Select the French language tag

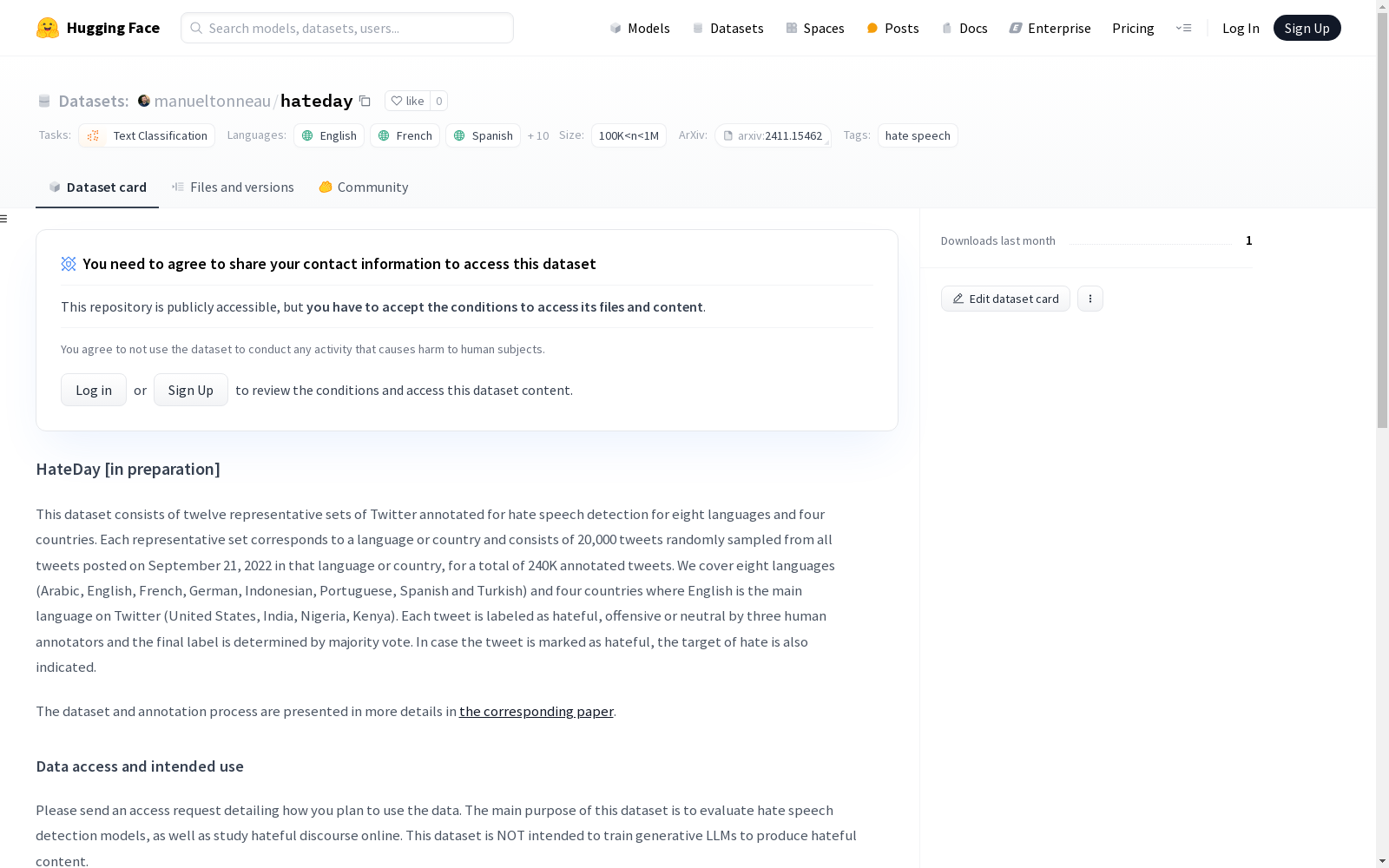405,135
